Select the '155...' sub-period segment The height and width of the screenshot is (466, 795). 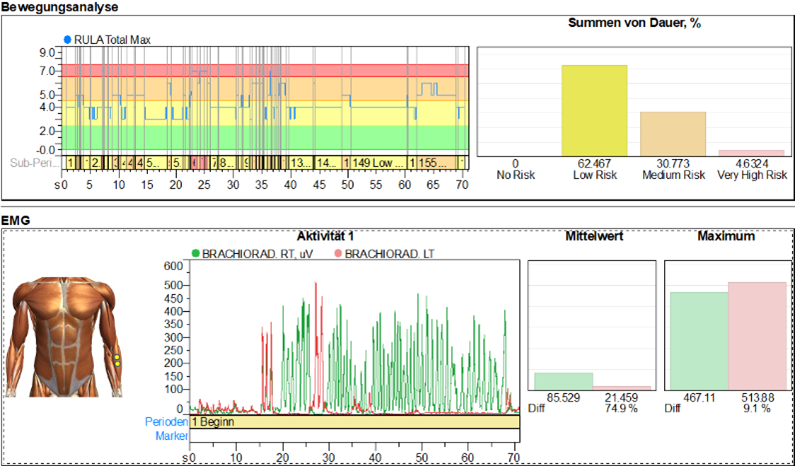pyautogui.click(x=438, y=163)
